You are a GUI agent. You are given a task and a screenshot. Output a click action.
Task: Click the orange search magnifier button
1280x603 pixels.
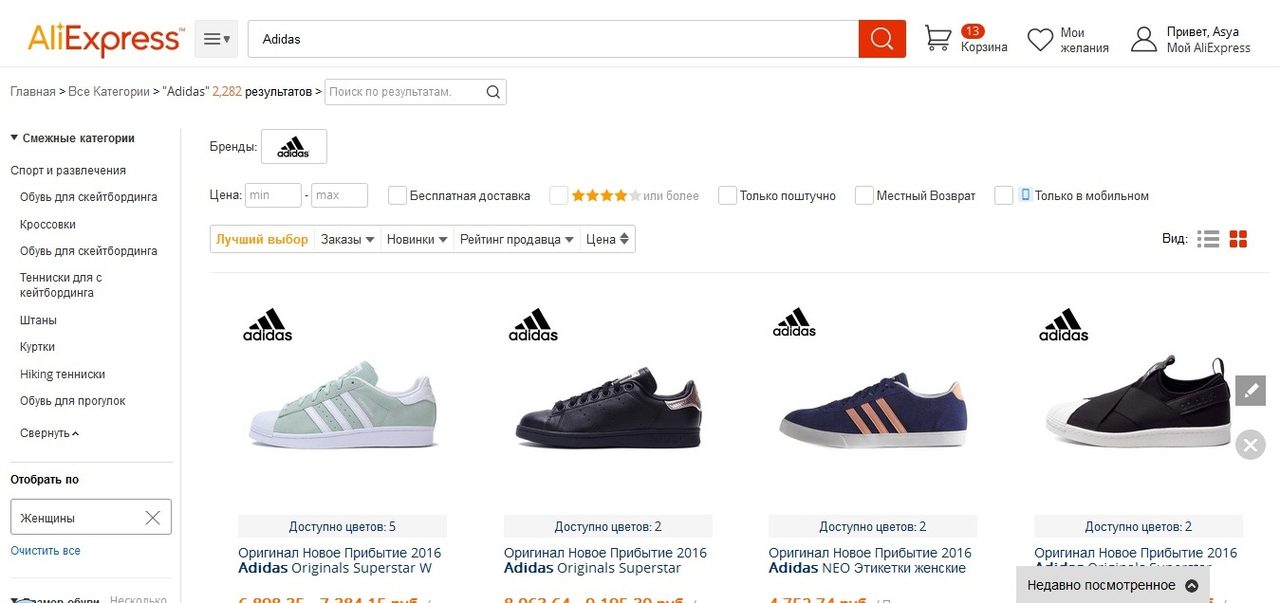pos(882,39)
